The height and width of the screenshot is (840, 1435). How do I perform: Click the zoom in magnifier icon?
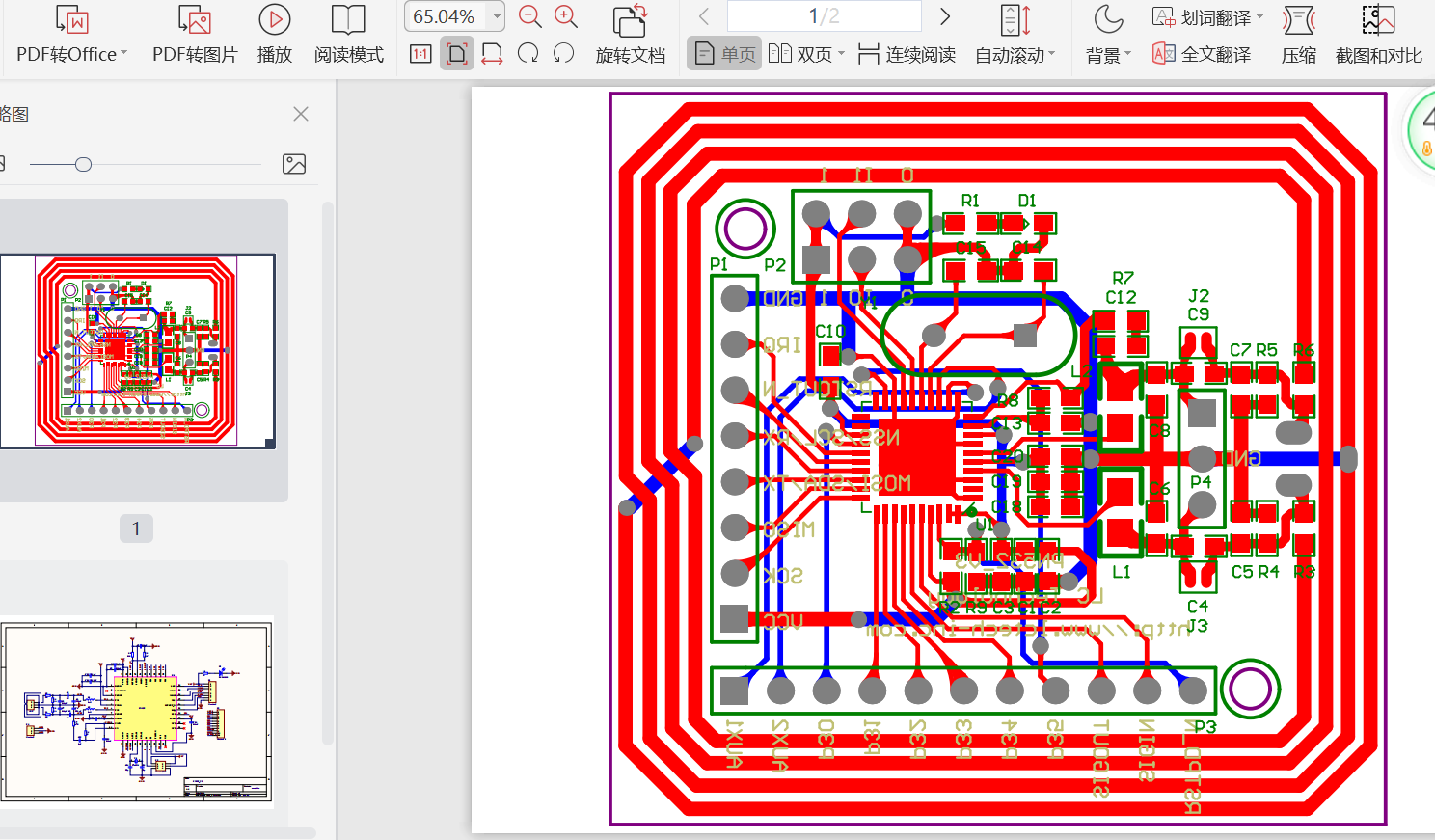566,16
